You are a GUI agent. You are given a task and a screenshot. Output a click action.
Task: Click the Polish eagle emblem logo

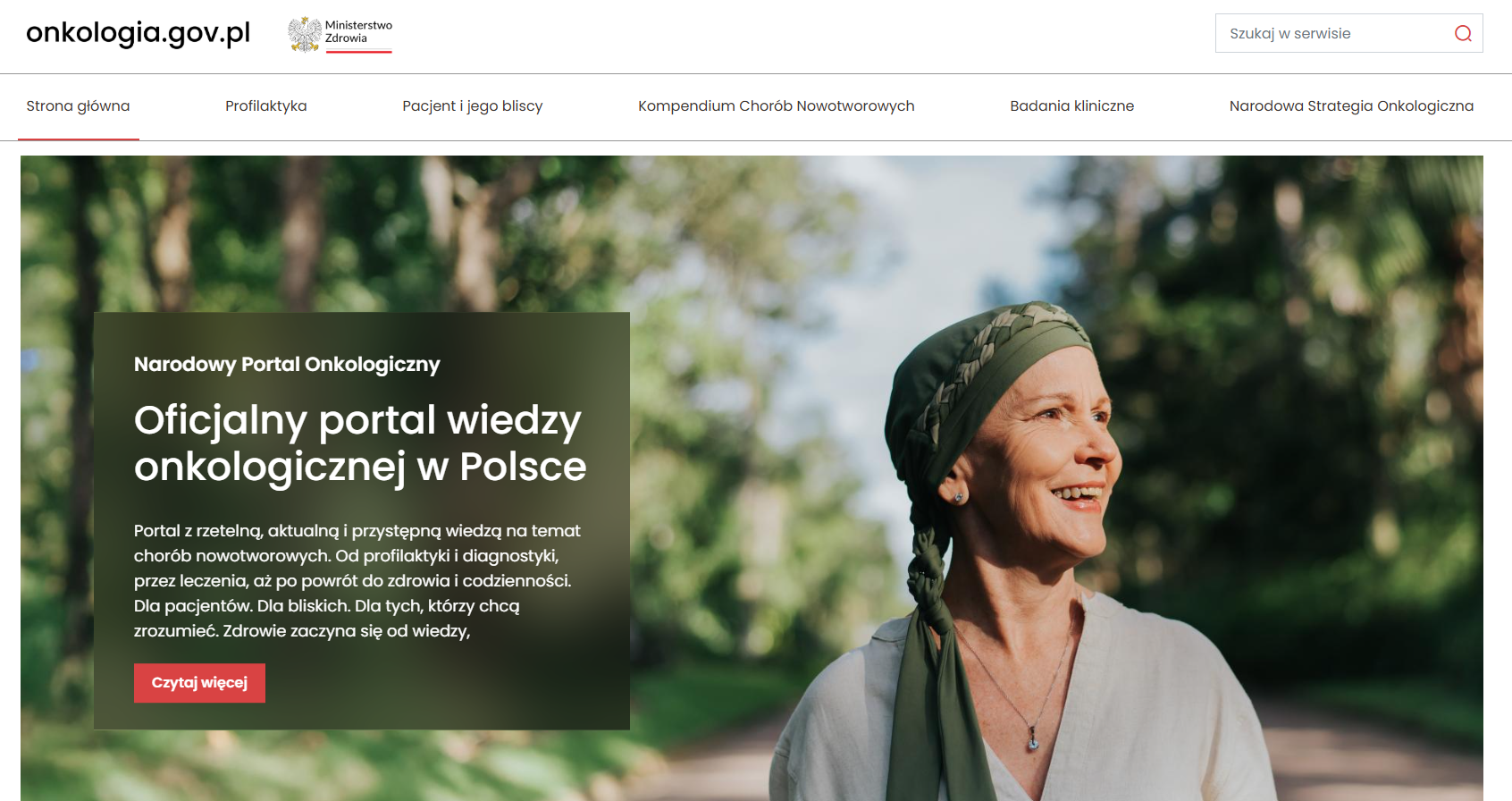click(305, 34)
